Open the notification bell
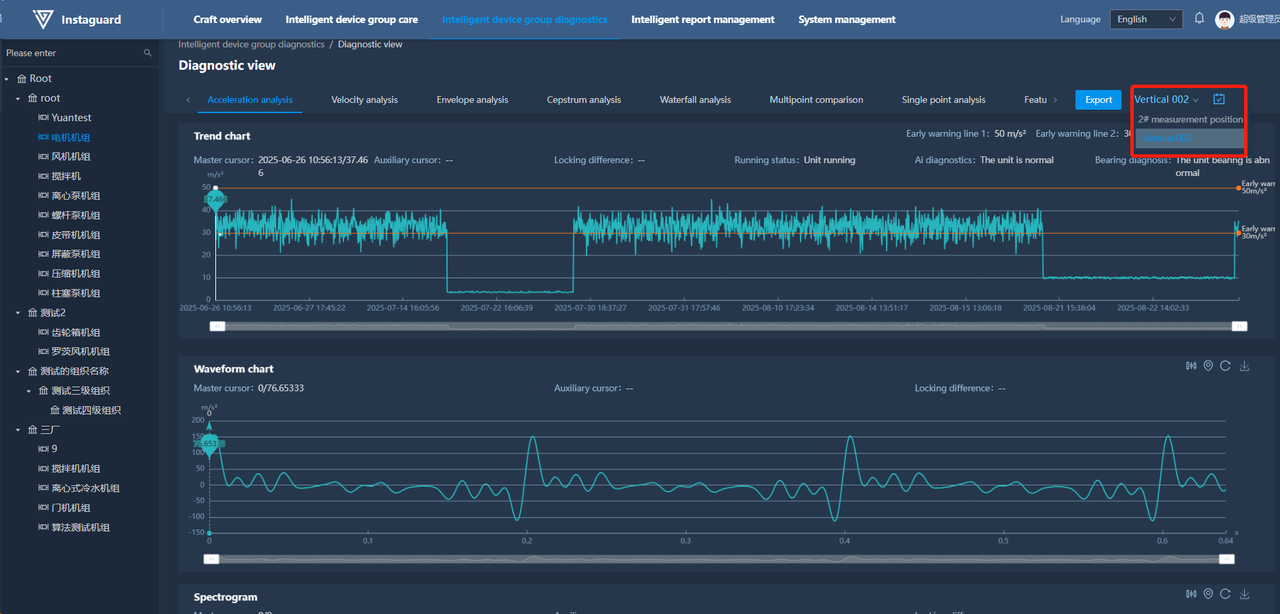Image resolution: width=1280 pixels, height=614 pixels. [x=1199, y=19]
